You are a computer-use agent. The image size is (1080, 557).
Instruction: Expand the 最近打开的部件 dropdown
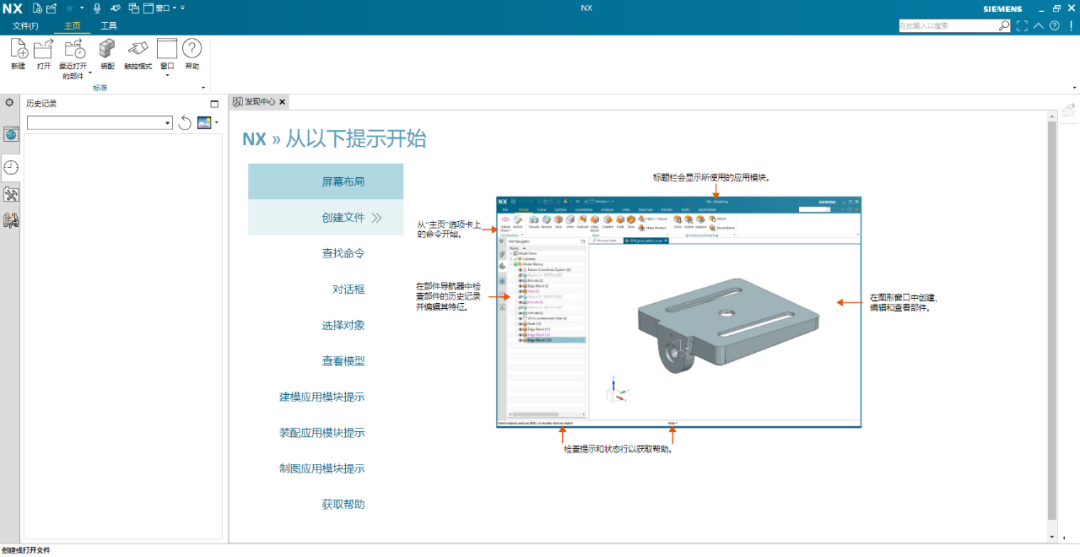(x=89, y=73)
